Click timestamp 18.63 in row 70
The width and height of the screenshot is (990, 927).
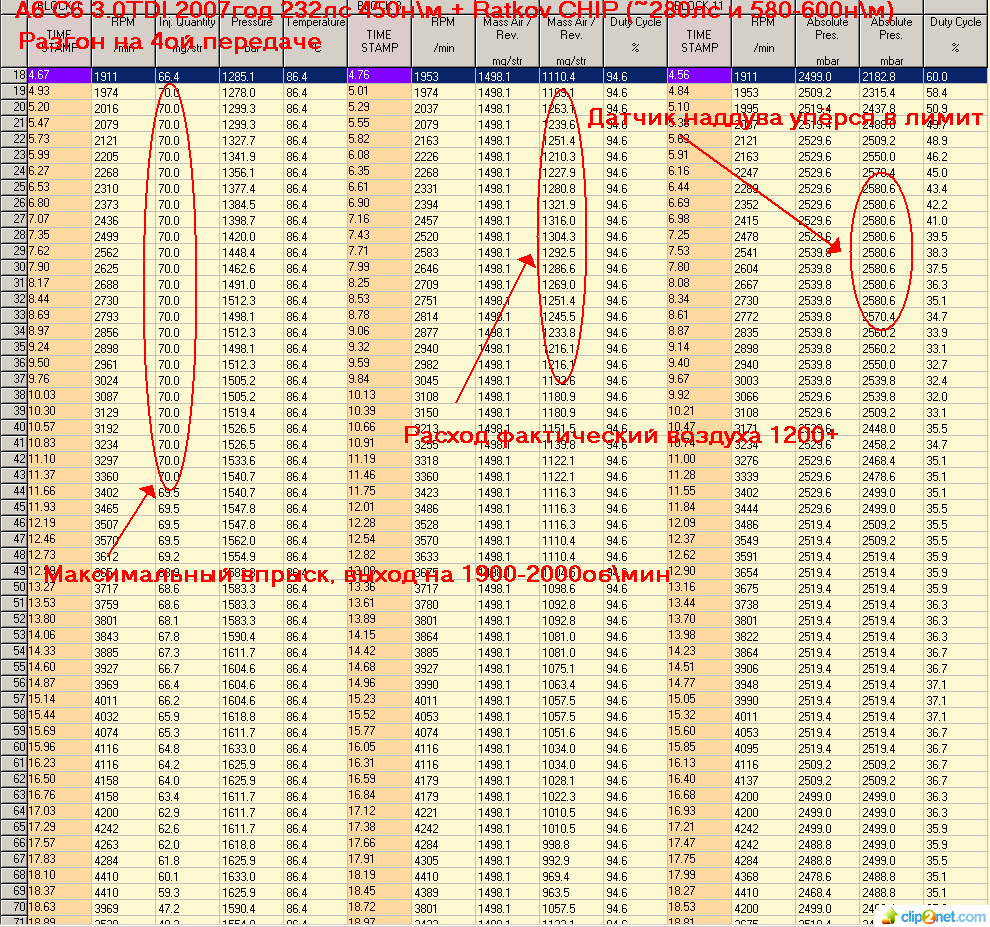(59, 907)
